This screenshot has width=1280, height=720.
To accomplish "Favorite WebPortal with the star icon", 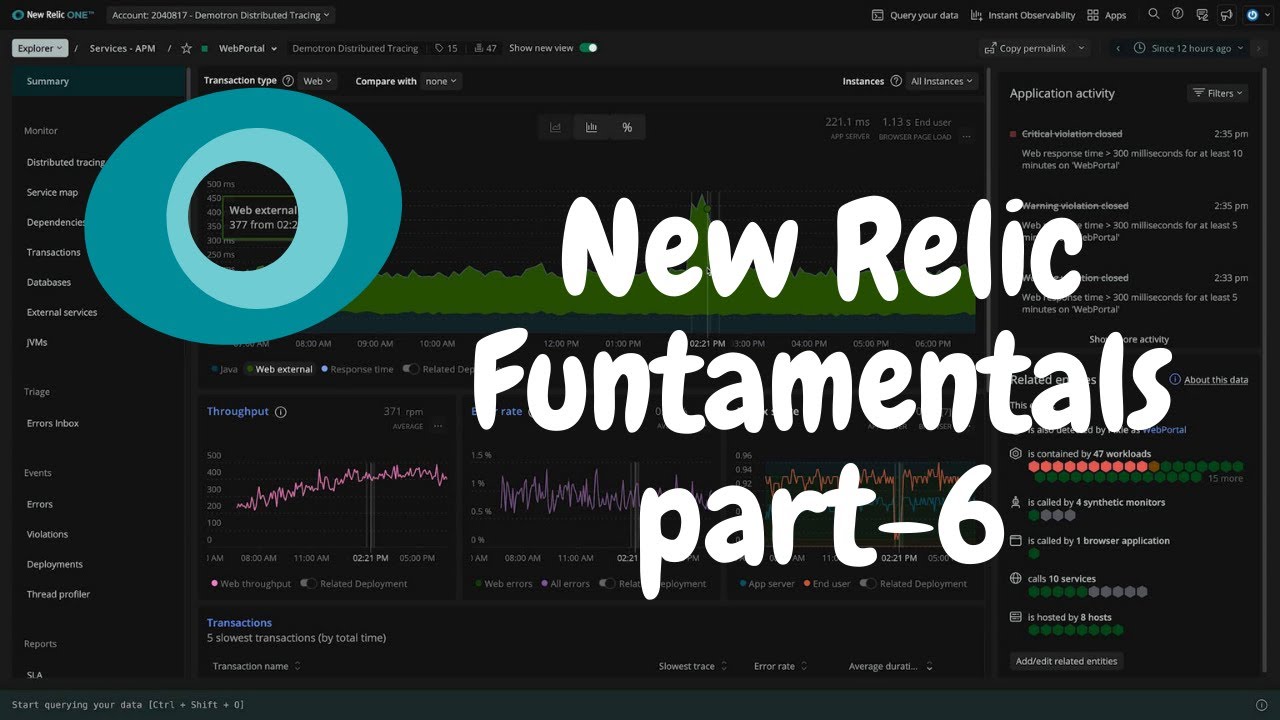I will tap(186, 48).
